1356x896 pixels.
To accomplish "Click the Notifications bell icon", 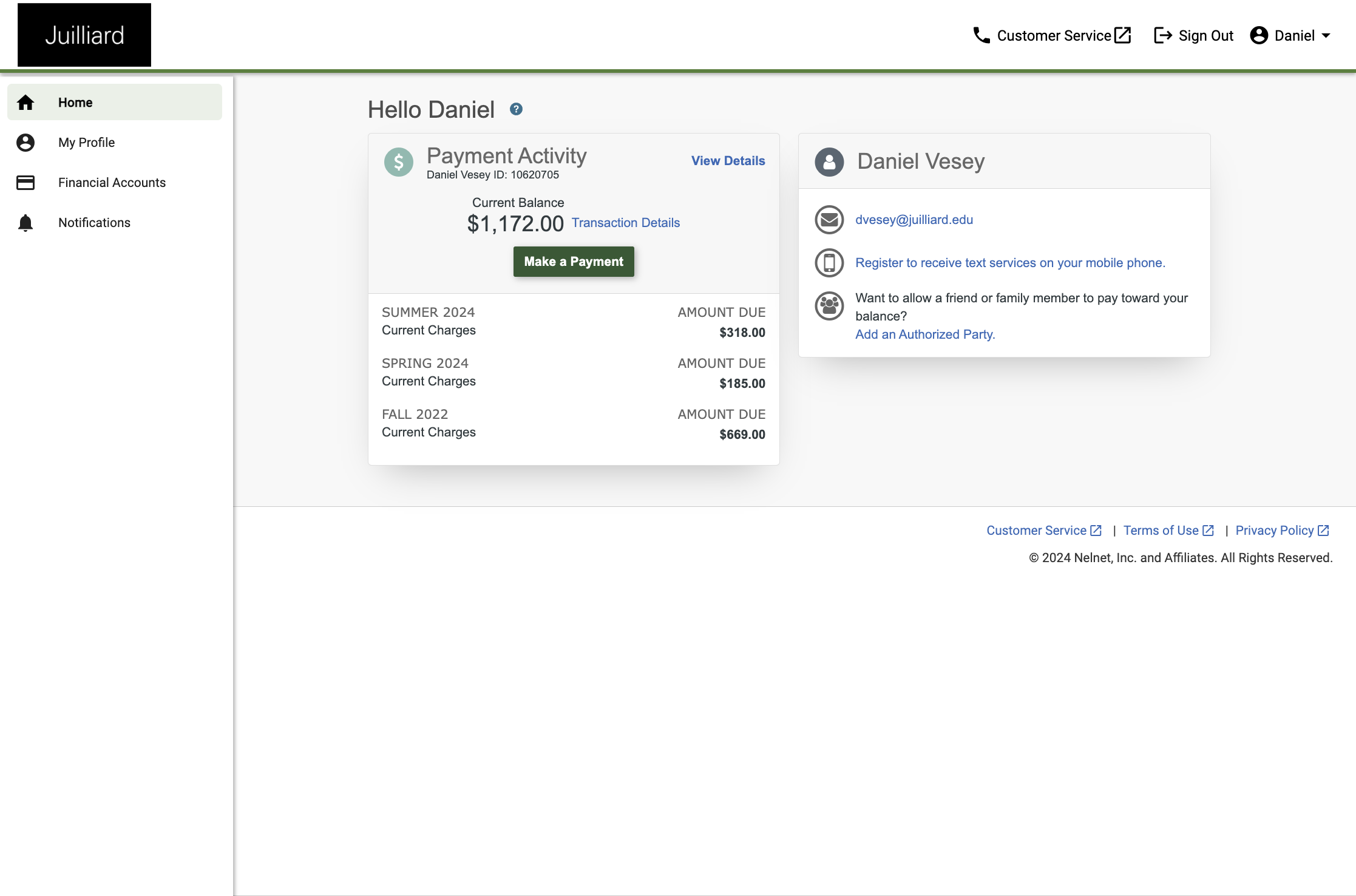I will tap(25, 223).
